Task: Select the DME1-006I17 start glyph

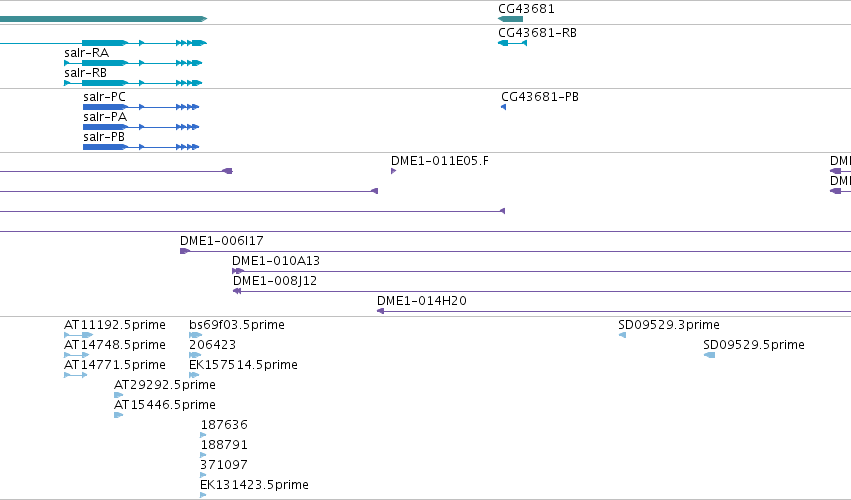Action: [x=185, y=251]
